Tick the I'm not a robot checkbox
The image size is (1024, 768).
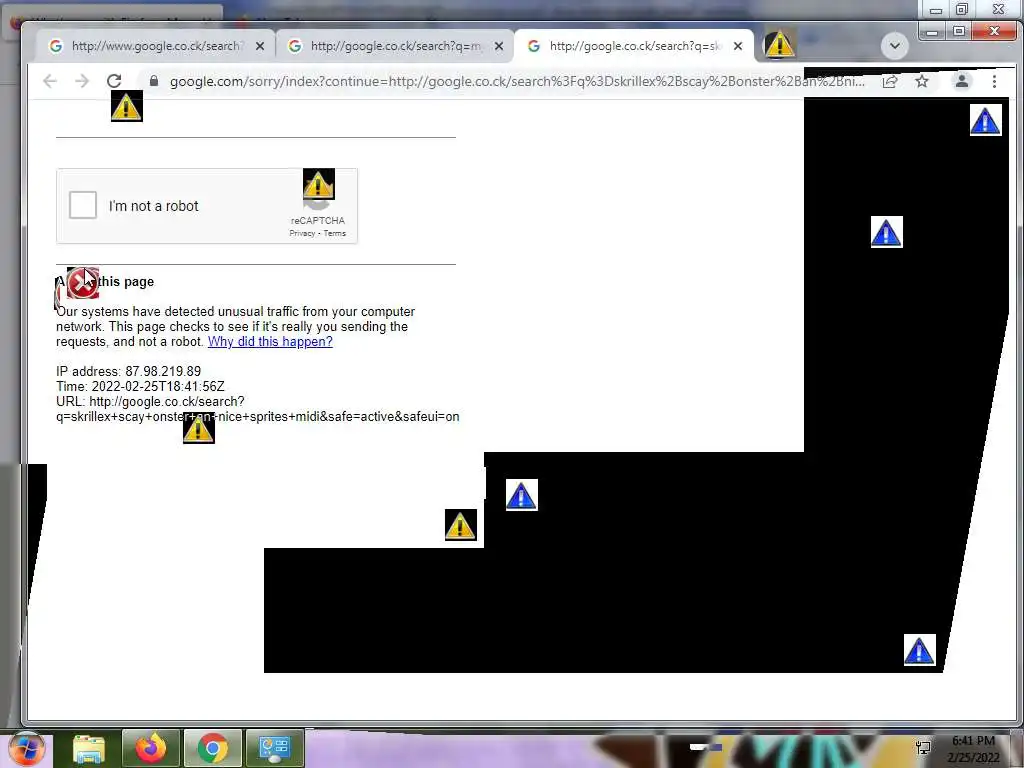83,205
